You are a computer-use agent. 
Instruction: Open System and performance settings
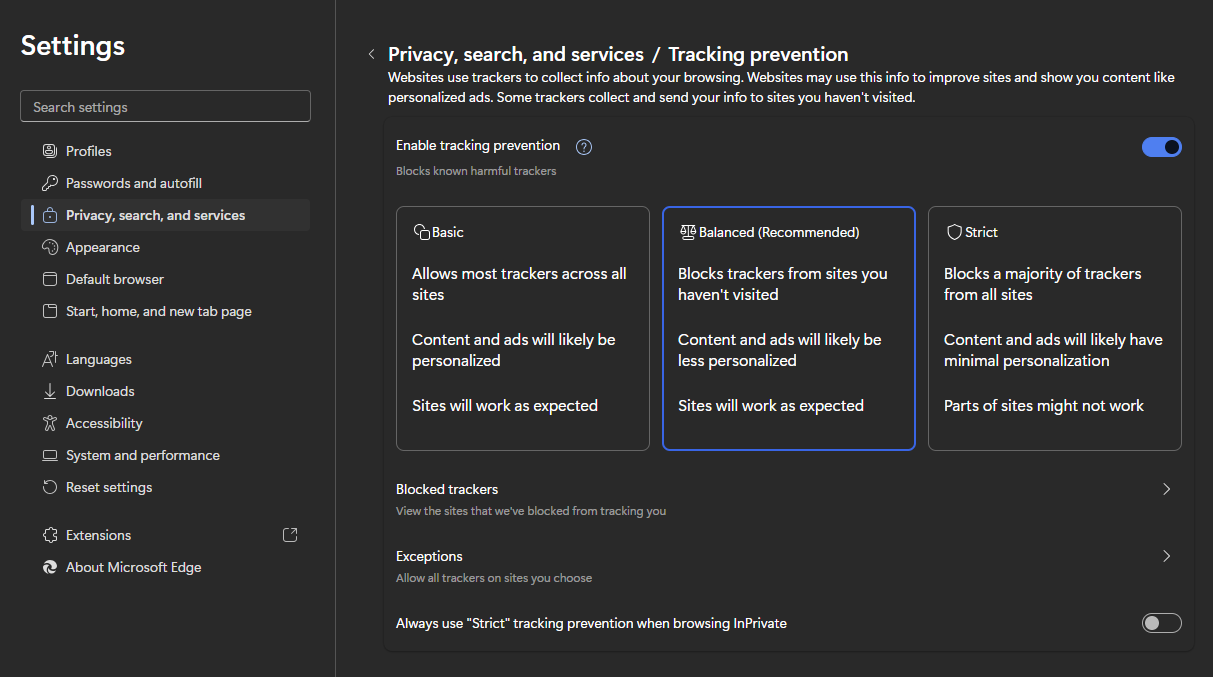coord(142,455)
